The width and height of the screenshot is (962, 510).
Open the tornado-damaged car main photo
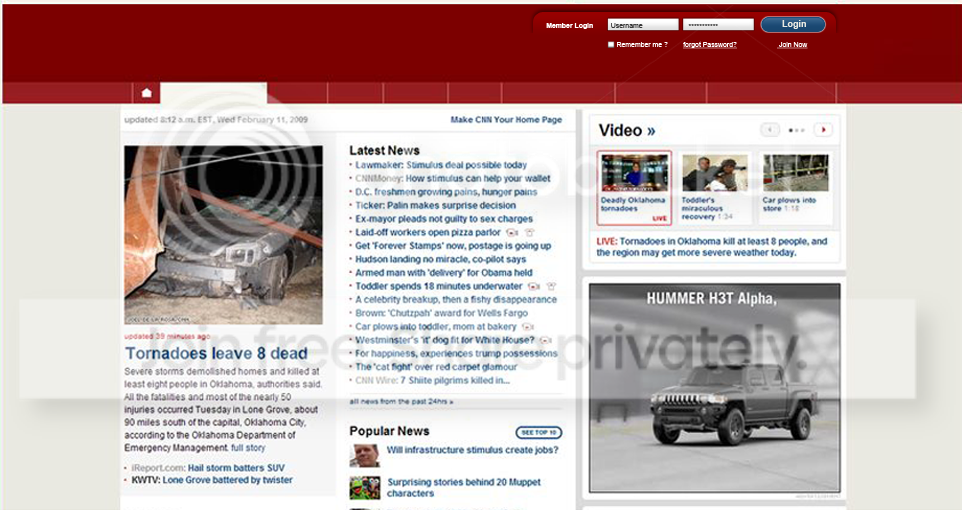tap(223, 235)
